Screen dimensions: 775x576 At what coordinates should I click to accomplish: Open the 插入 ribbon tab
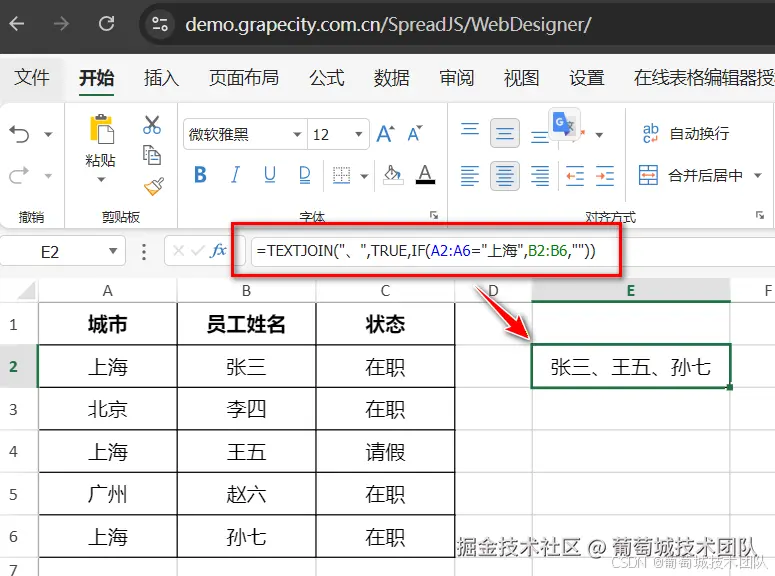coord(161,78)
